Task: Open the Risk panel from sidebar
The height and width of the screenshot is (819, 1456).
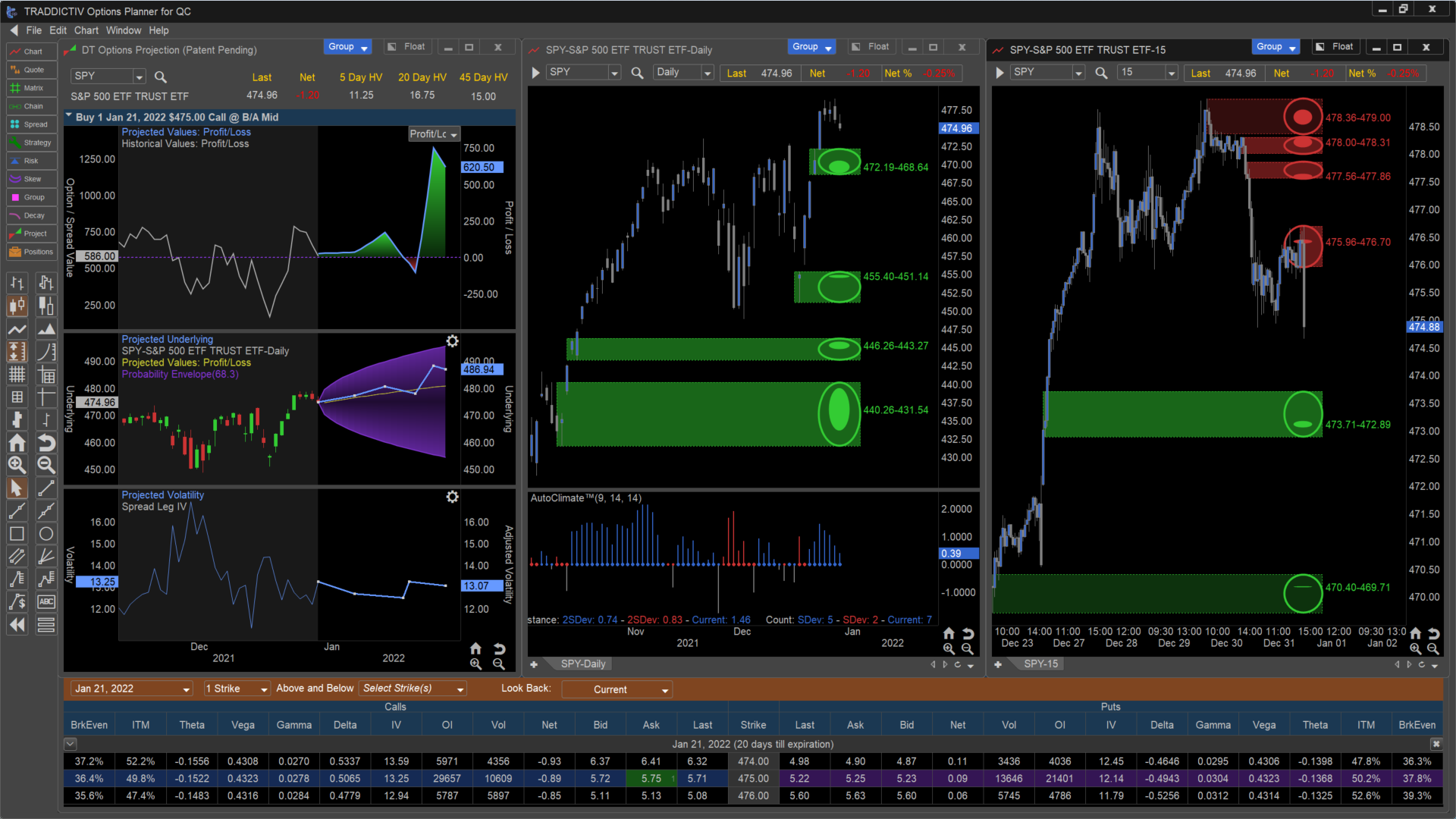Action: (31, 161)
